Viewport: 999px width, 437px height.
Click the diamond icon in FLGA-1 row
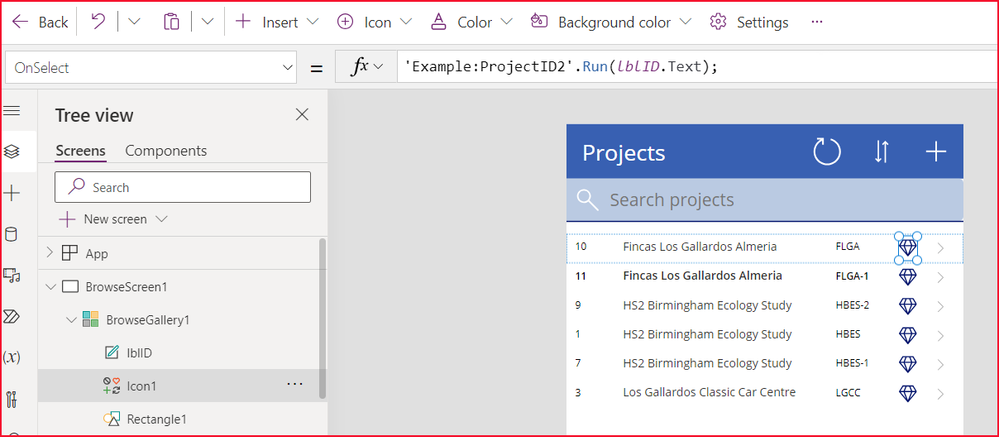point(907,276)
